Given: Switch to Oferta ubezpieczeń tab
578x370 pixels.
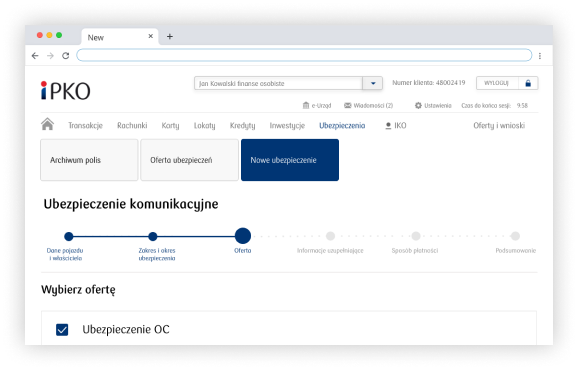Looking at the screenshot, I should [189, 160].
